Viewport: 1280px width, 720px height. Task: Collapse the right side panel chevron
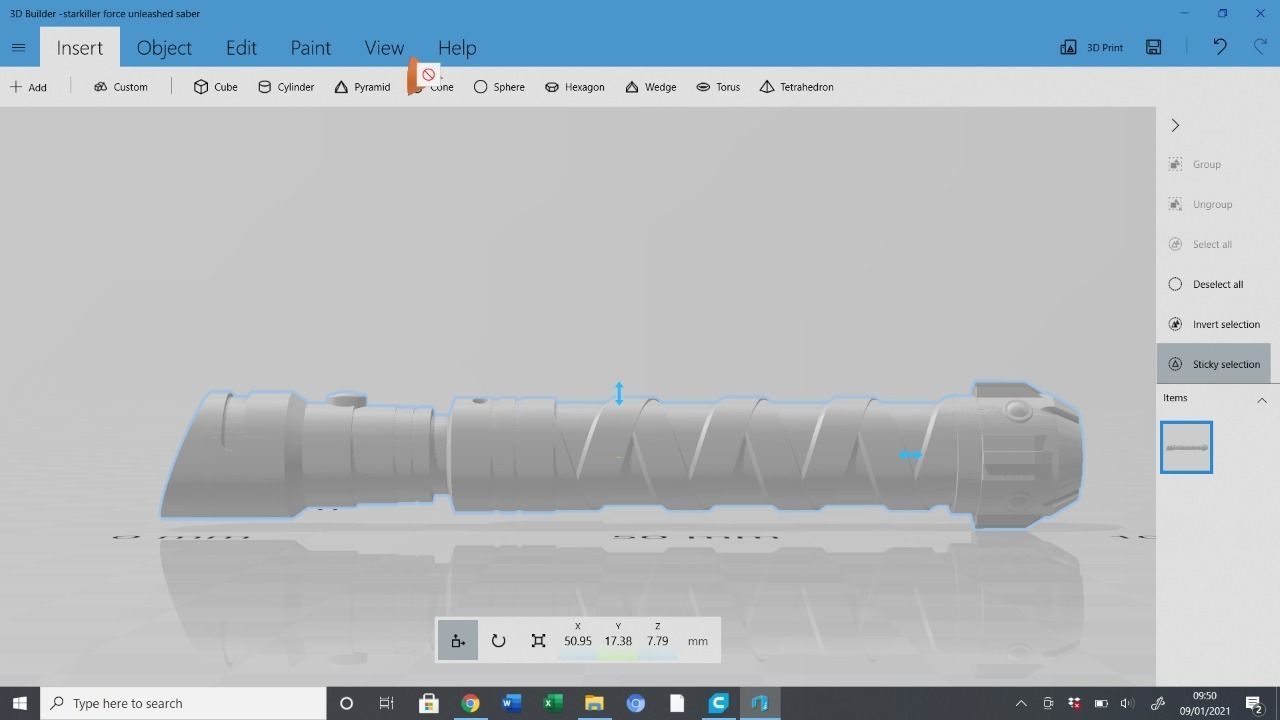1175,125
